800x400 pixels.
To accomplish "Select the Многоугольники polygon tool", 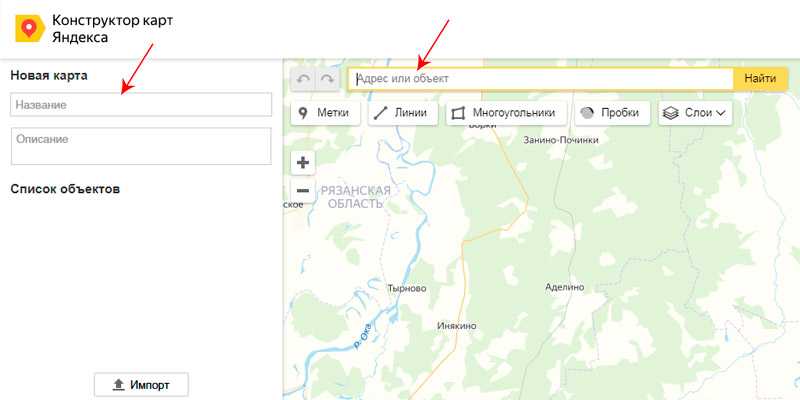I will click(x=506, y=113).
